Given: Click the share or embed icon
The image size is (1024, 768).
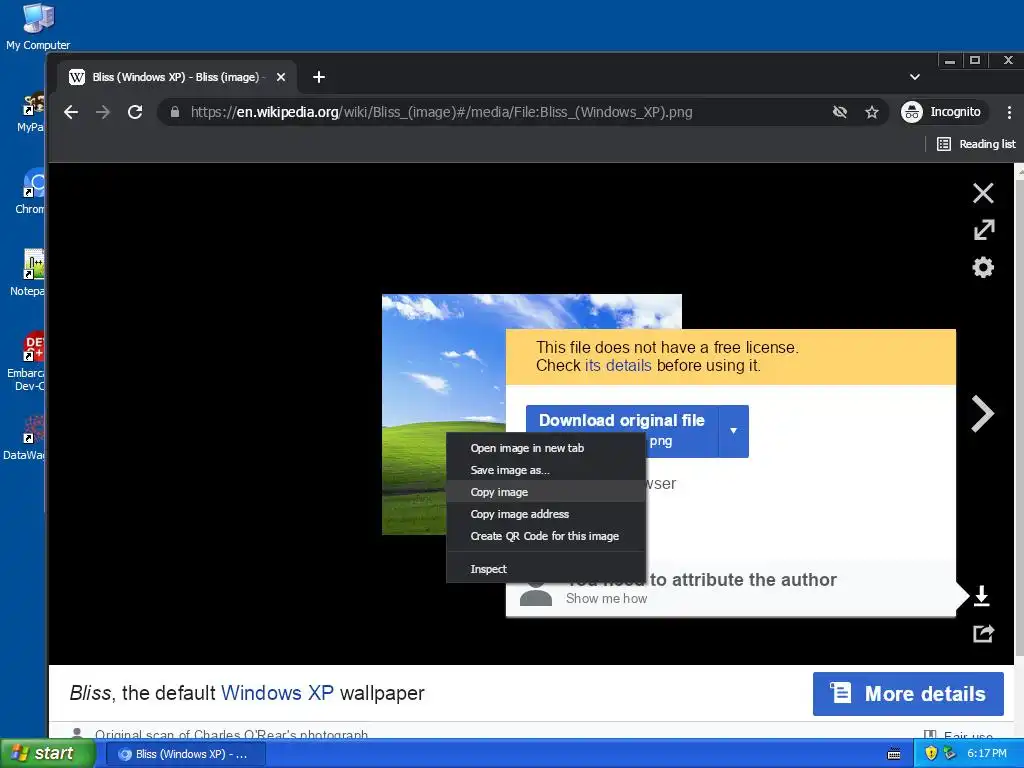Looking at the screenshot, I should click(983, 633).
